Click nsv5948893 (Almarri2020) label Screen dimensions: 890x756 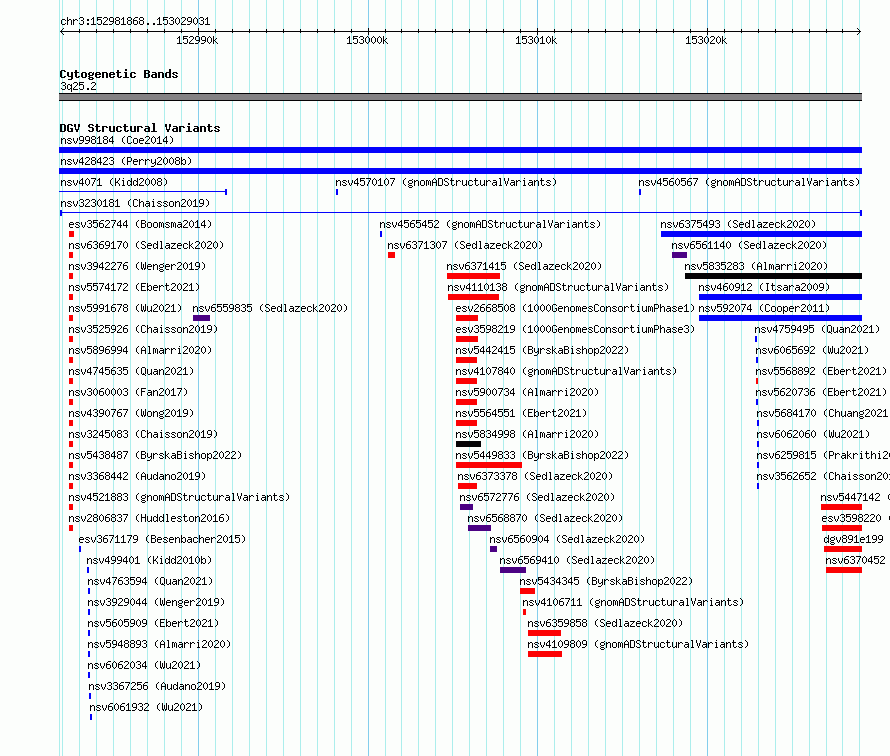click(x=159, y=644)
